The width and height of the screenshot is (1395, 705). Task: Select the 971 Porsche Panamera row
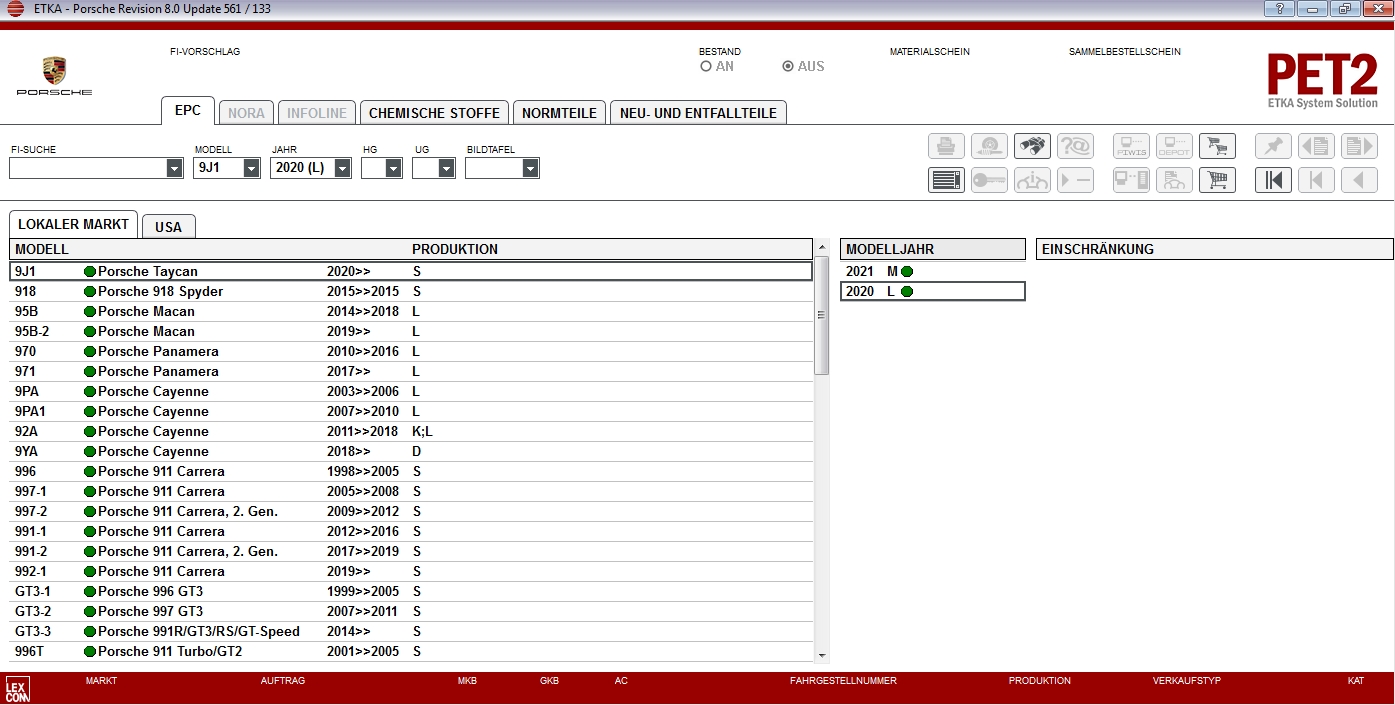(411, 371)
